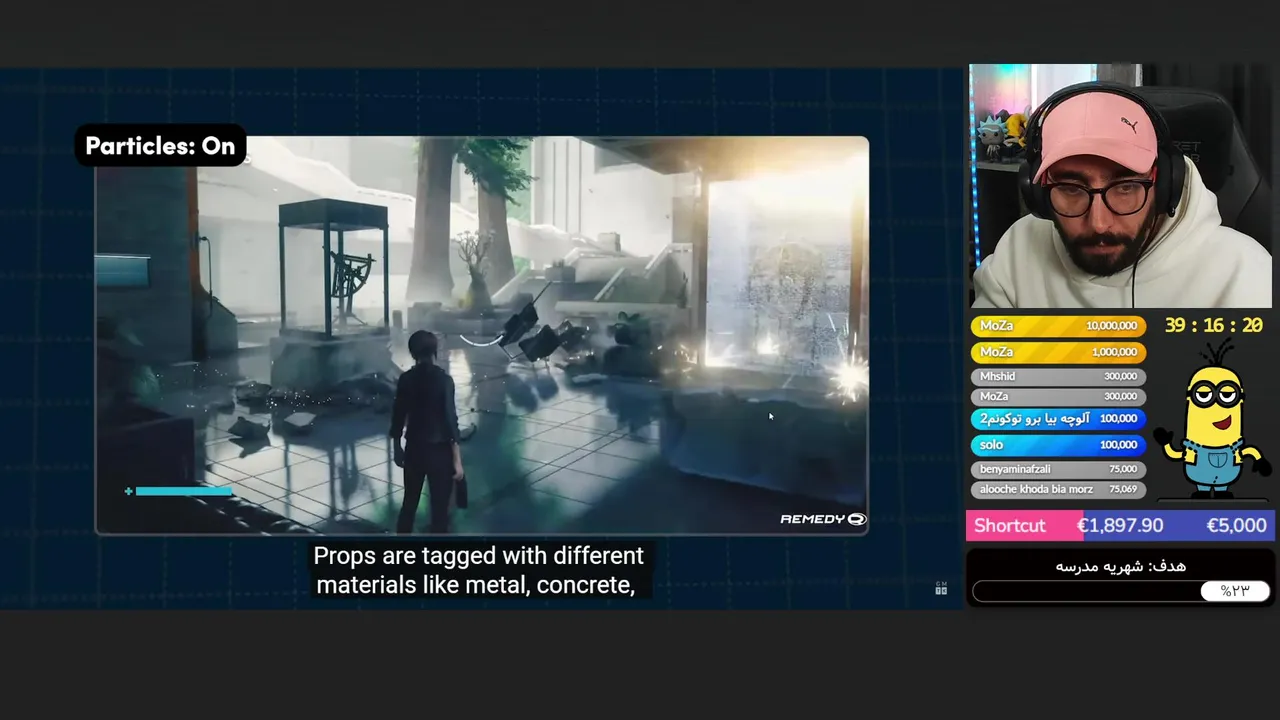Click the gameplay video frame

click(482, 335)
